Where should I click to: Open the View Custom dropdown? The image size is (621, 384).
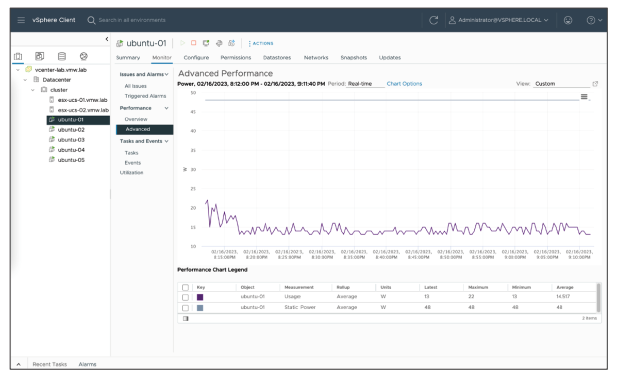pyautogui.click(x=561, y=84)
